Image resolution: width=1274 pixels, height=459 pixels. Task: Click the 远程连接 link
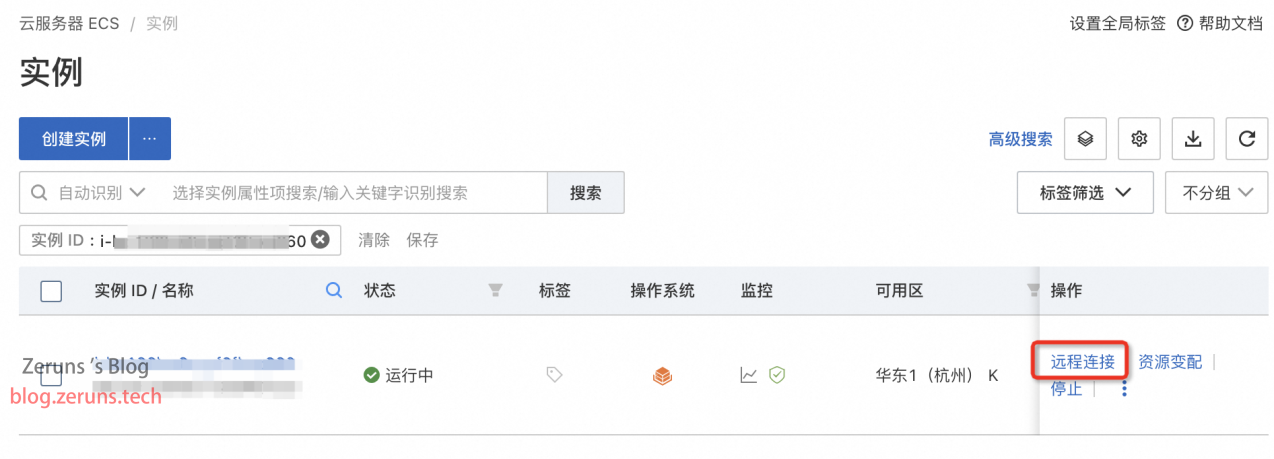tap(1082, 362)
